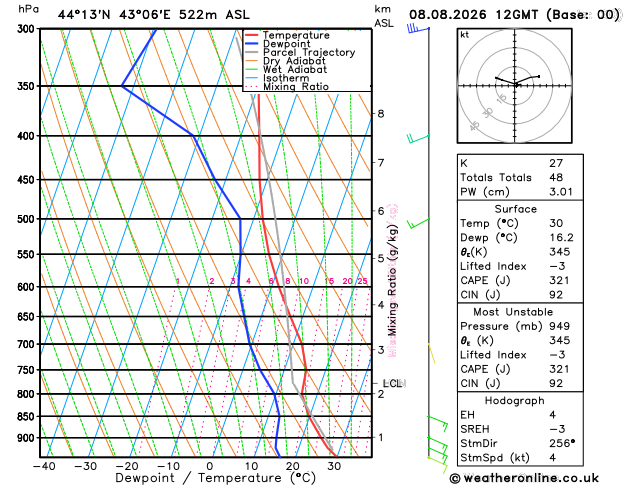Click the -40 temperature axis label
This screenshot has height=486, width=629.
tap(44, 466)
